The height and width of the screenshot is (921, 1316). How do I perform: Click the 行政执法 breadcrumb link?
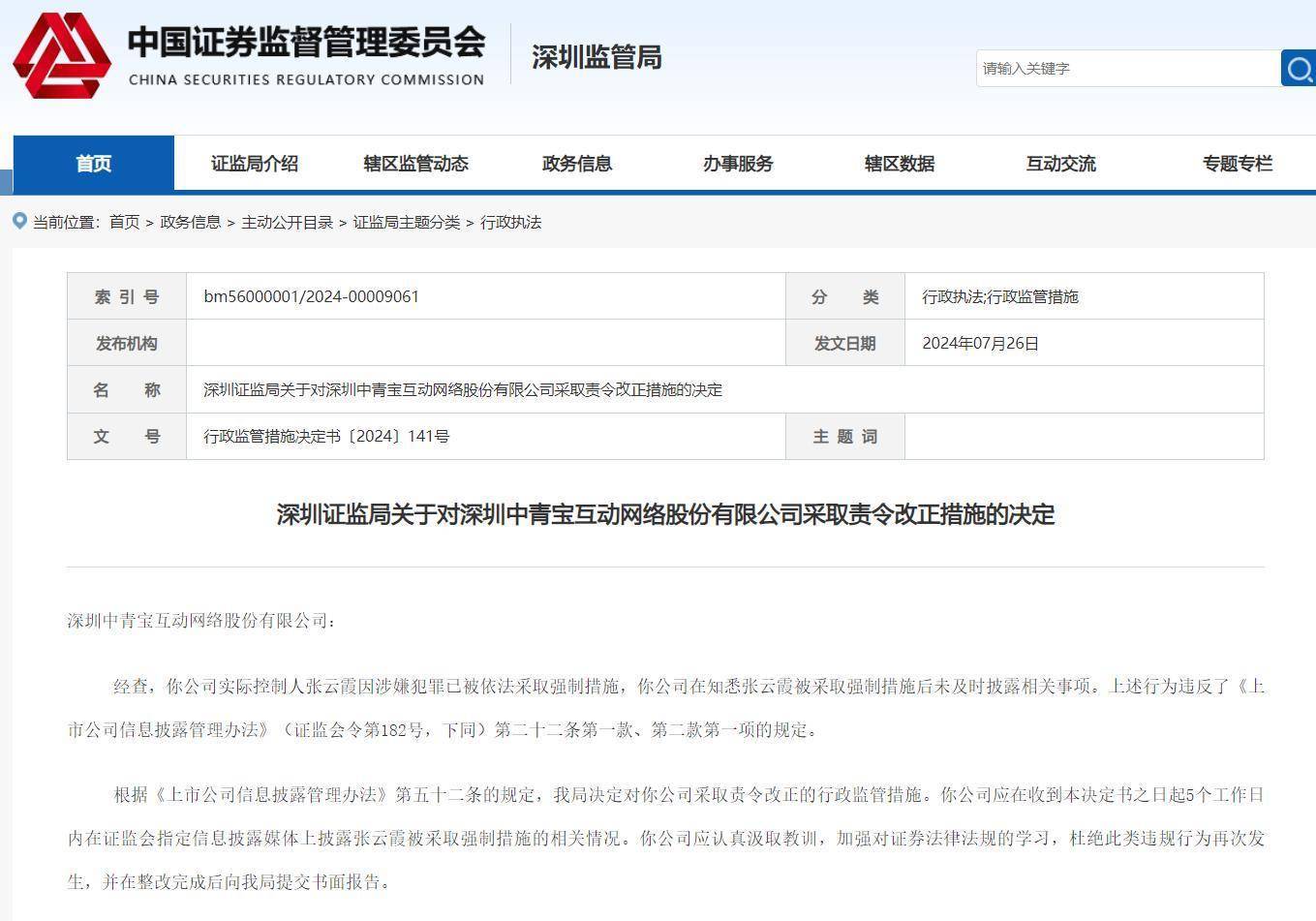510,222
